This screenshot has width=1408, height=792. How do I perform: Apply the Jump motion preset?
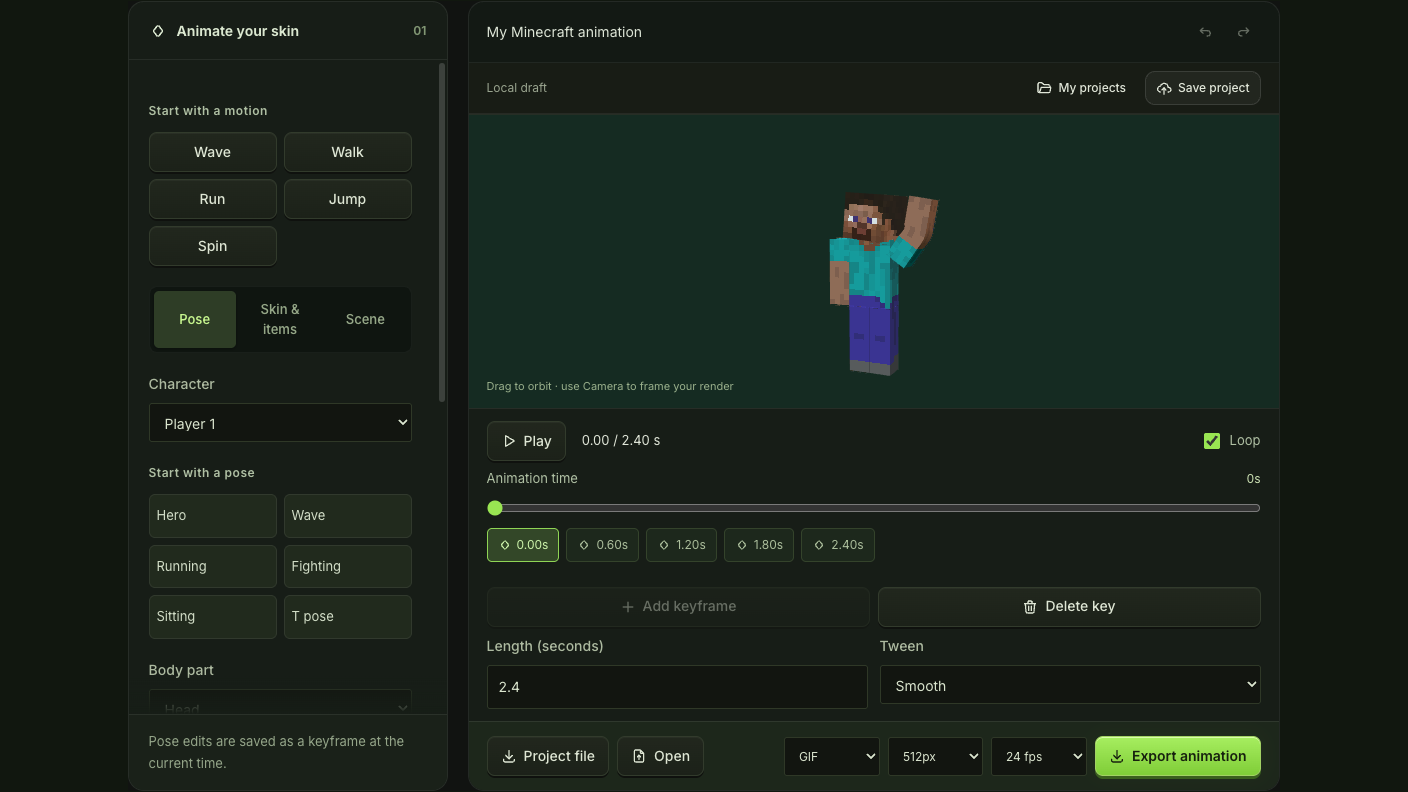click(348, 199)
